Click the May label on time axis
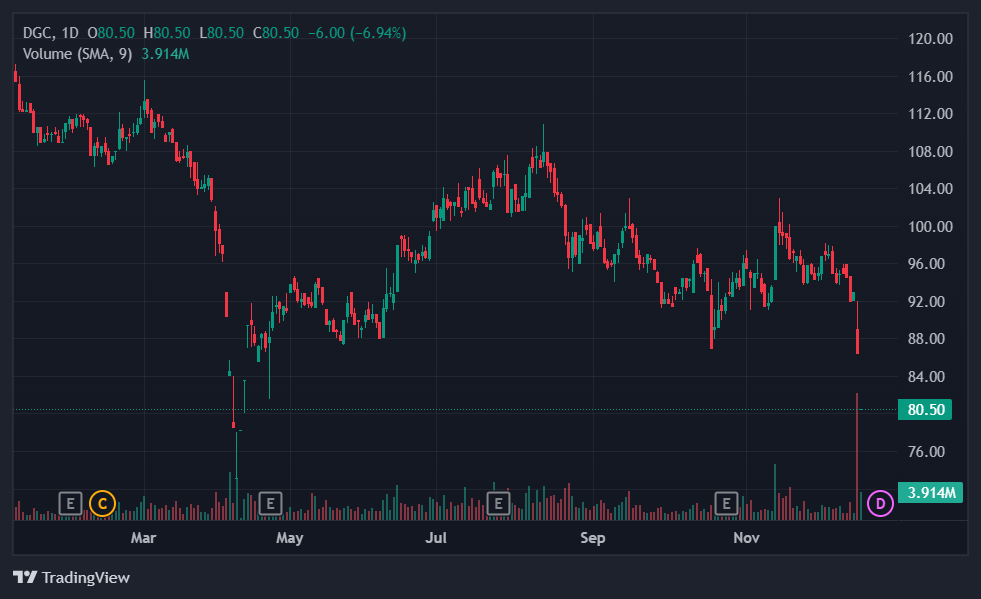 pyautogui.click(x=289, y=539)
